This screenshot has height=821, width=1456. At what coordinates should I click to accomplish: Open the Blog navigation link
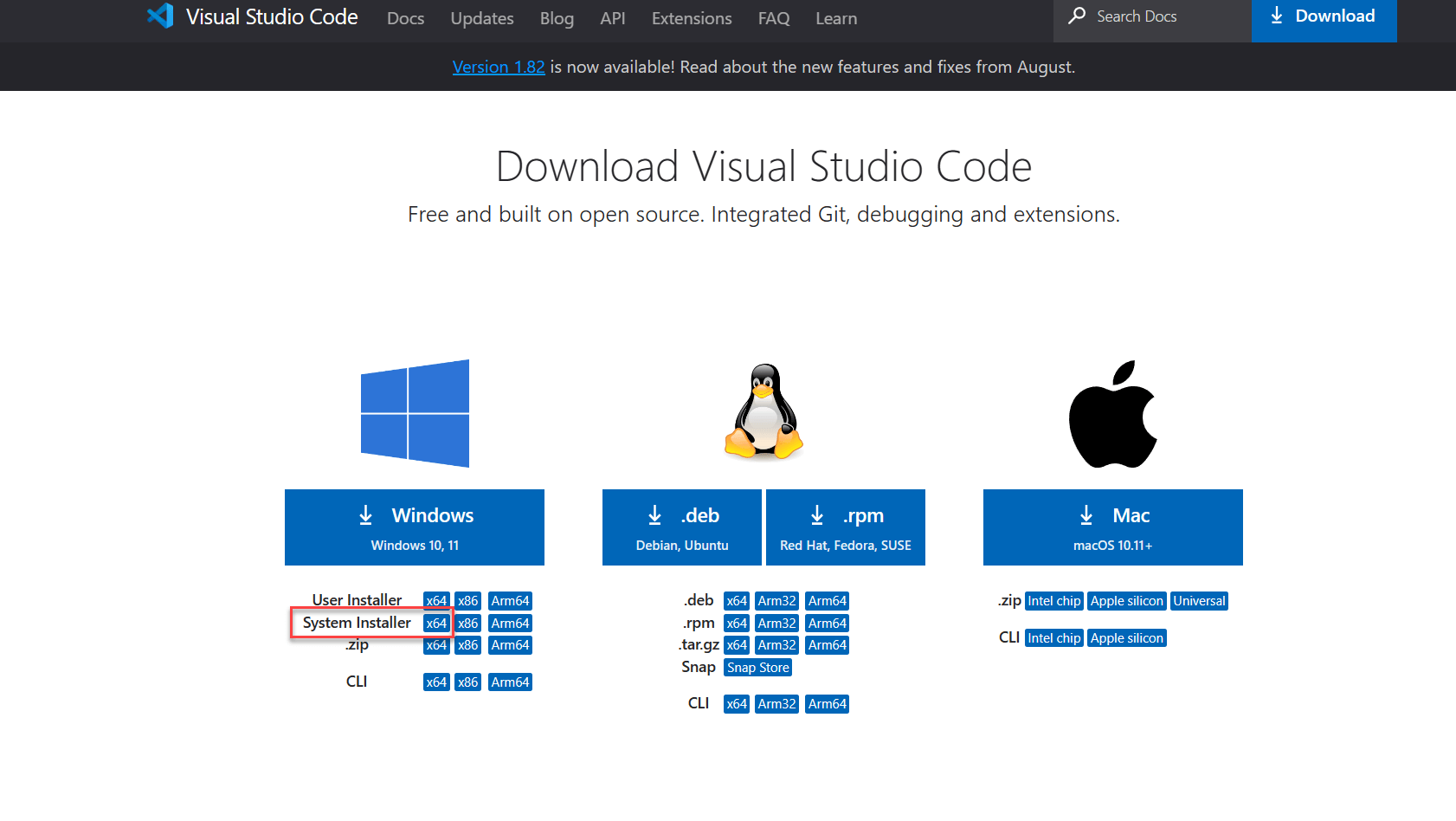pyautogui.click(x=557, y=18)
